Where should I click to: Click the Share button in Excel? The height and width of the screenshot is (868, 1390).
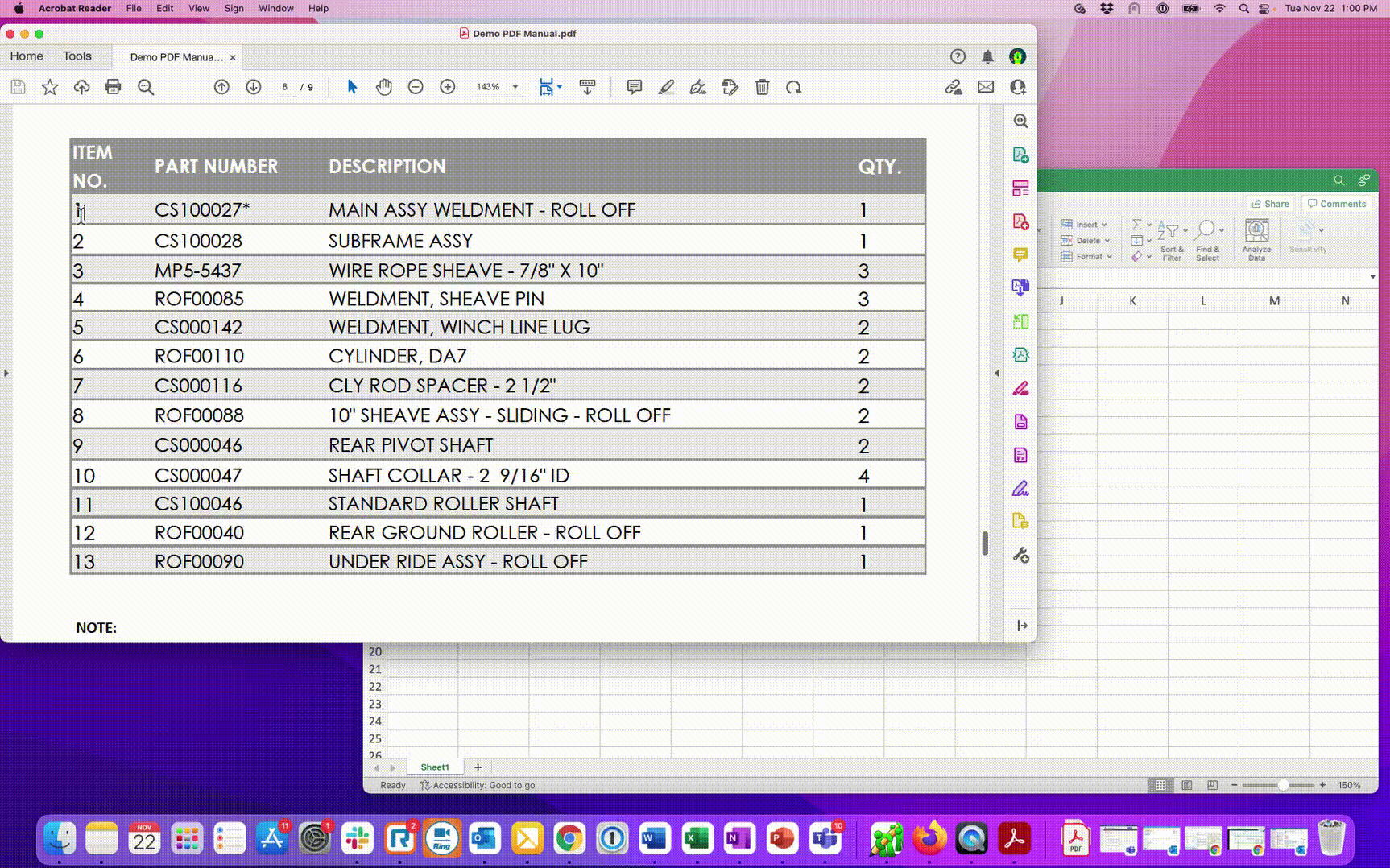tap(1270, 204)
